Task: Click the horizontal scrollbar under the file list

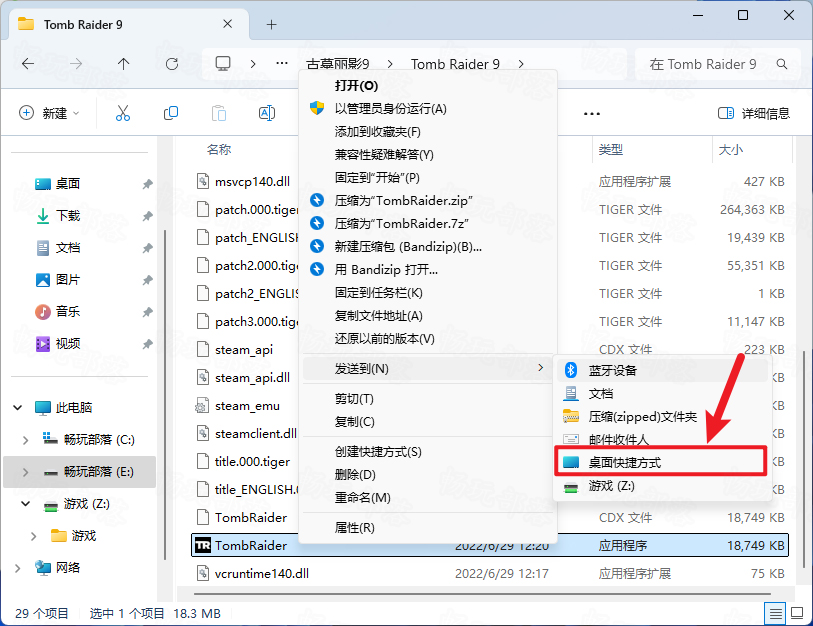Action: tap(482, 594)
